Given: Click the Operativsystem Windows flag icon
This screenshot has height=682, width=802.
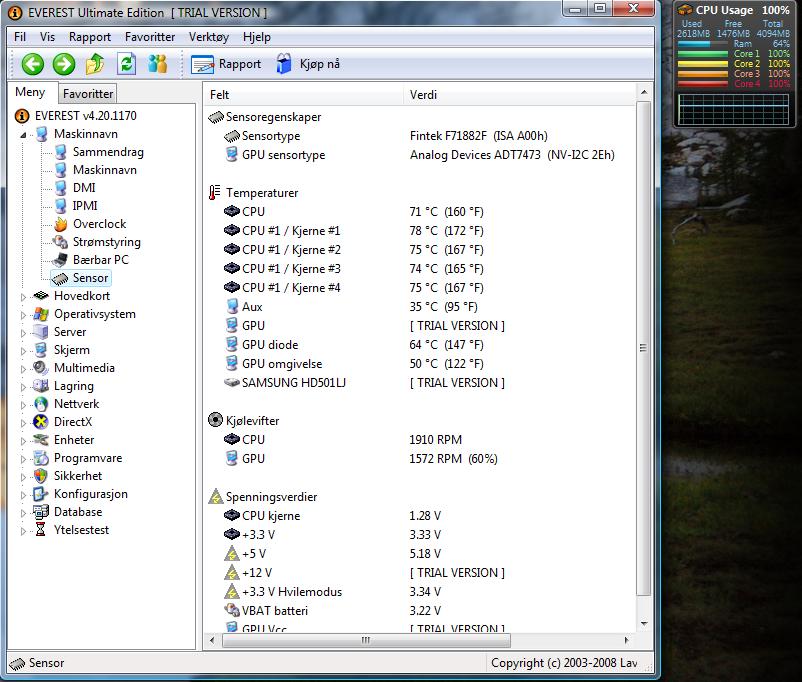Looking at the screenshot, I should pyautogui.click(x=40, y=314).
